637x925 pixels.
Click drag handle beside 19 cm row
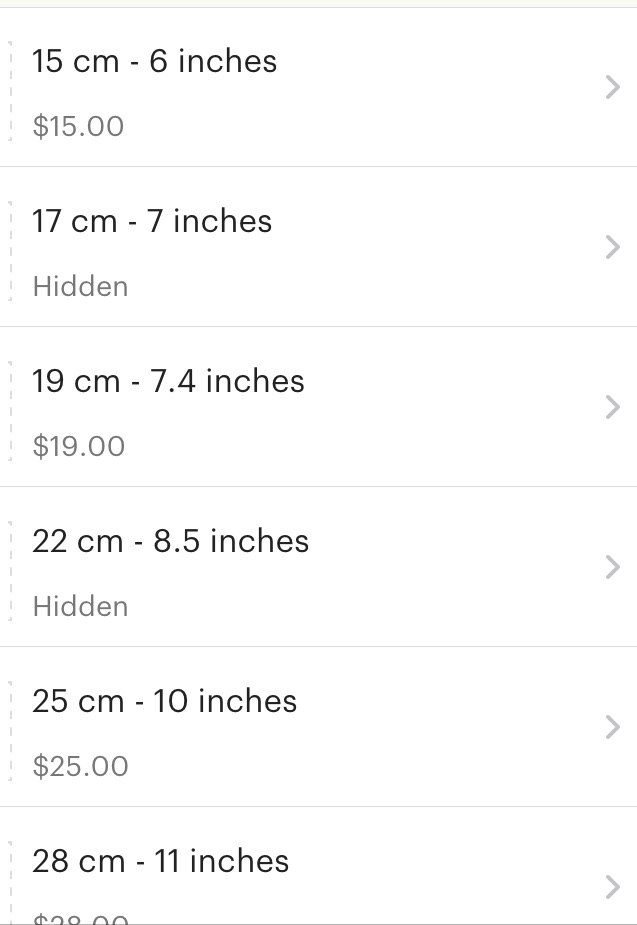tap(10, 411)
